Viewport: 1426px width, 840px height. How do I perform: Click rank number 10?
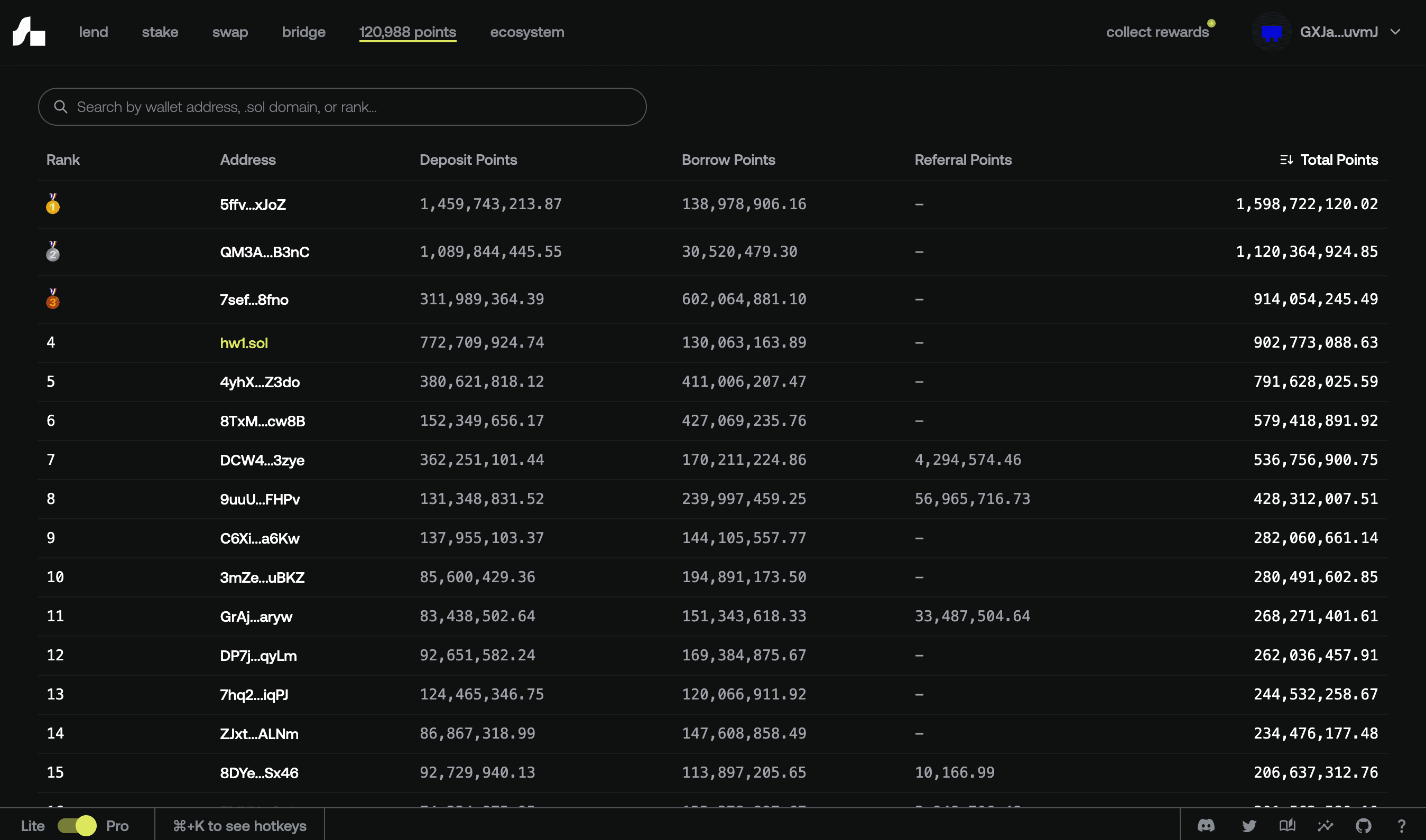pyautogui.click(x=55, y=577)
